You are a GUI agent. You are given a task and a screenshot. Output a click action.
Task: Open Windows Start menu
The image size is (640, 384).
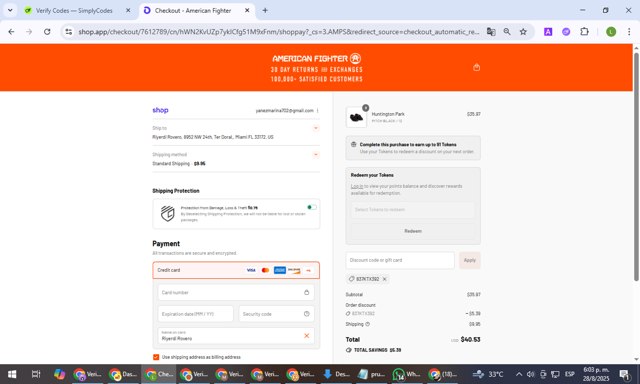(x=12, y=374)
